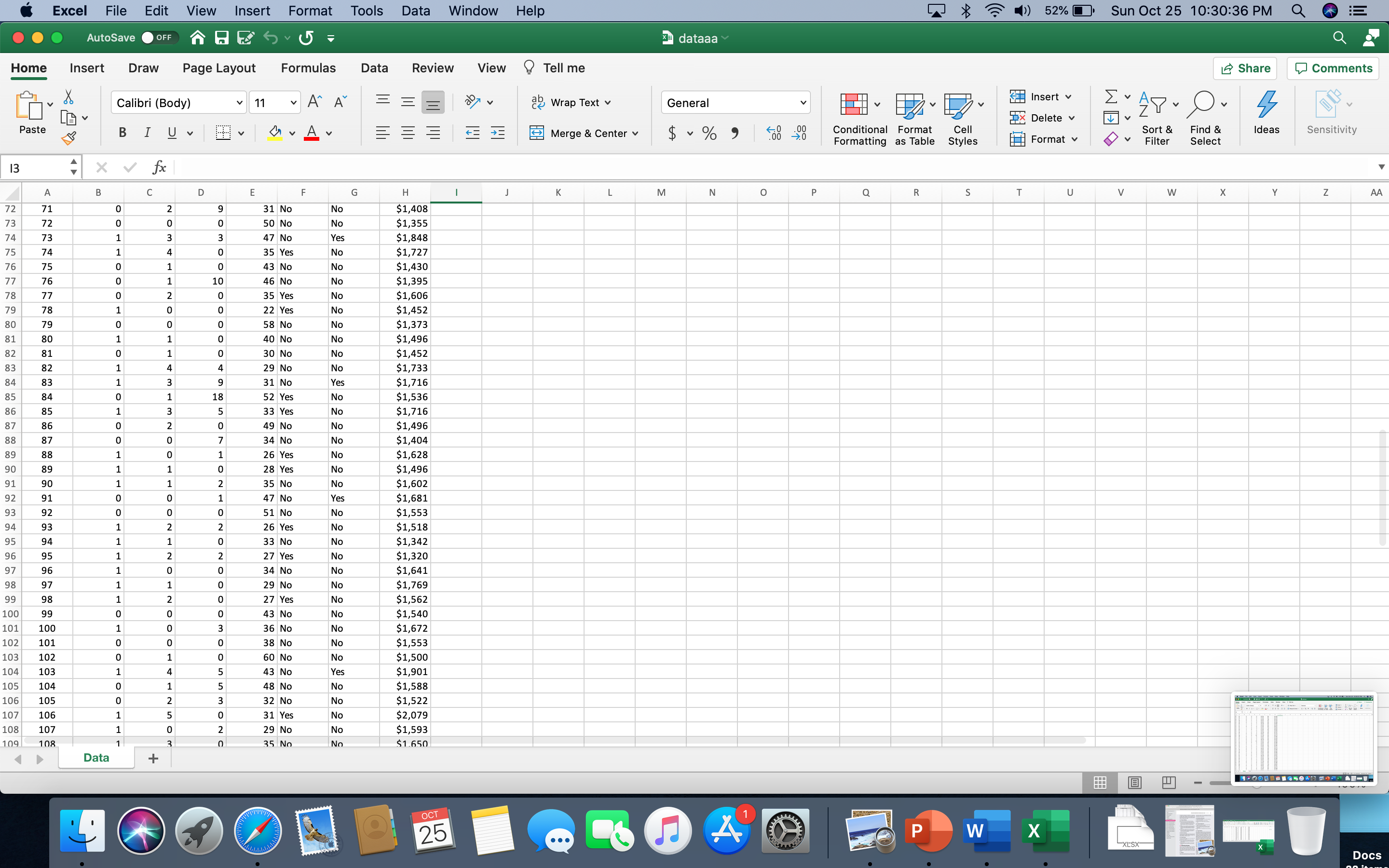Viewport: 1389px width, 868px height.
Task: Open the Calibri font name dropdown
Action: coord(239,103)
